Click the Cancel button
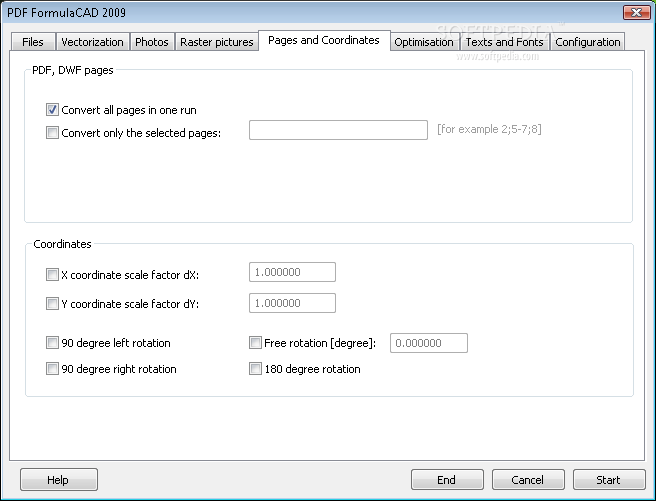 coord(528,480)
